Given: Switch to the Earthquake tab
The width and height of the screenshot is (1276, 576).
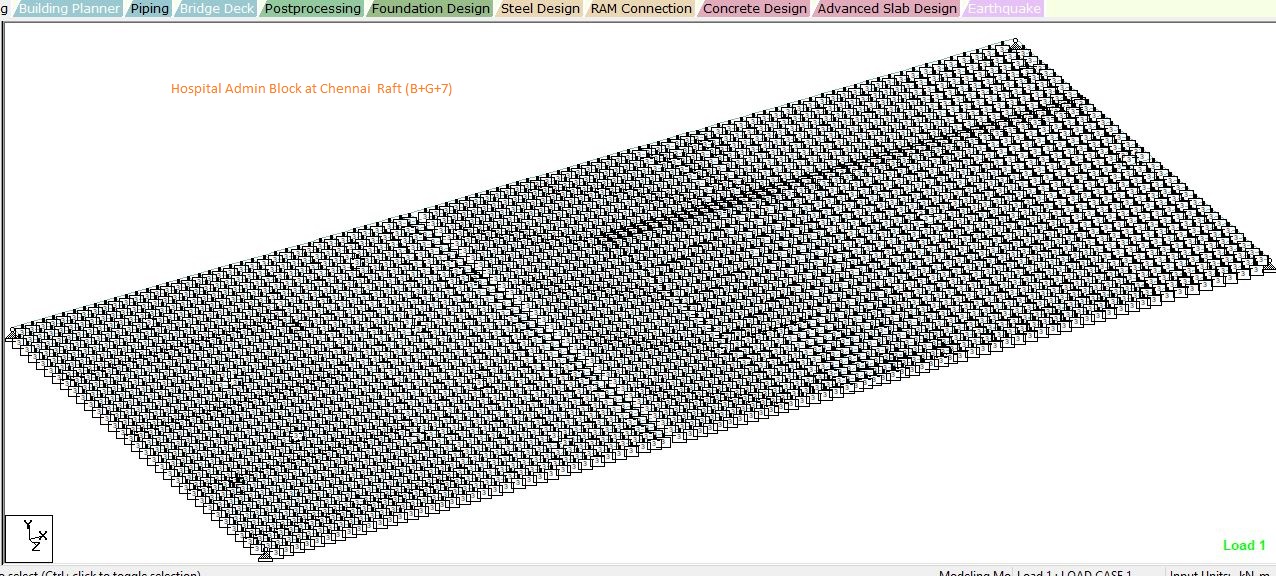Looking at the screenshot, I should click(1004, 9).
